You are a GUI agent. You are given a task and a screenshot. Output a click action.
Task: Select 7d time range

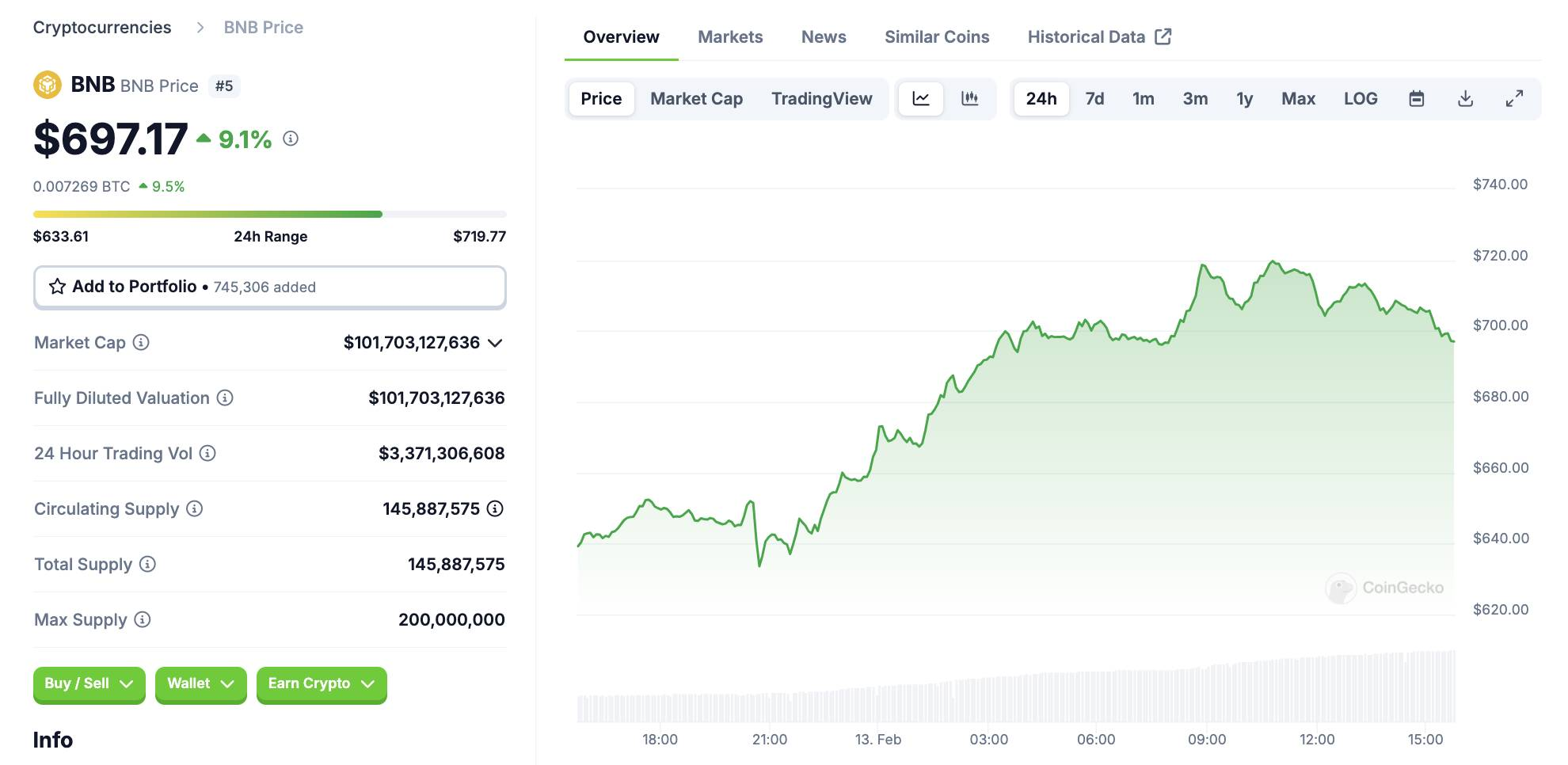point(1094,99)
